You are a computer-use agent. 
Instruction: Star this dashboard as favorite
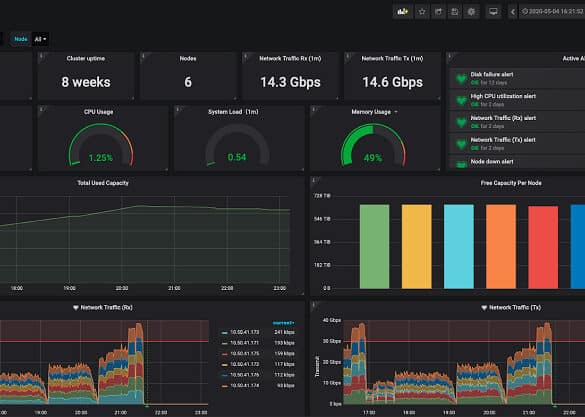(x=422, y=12)
